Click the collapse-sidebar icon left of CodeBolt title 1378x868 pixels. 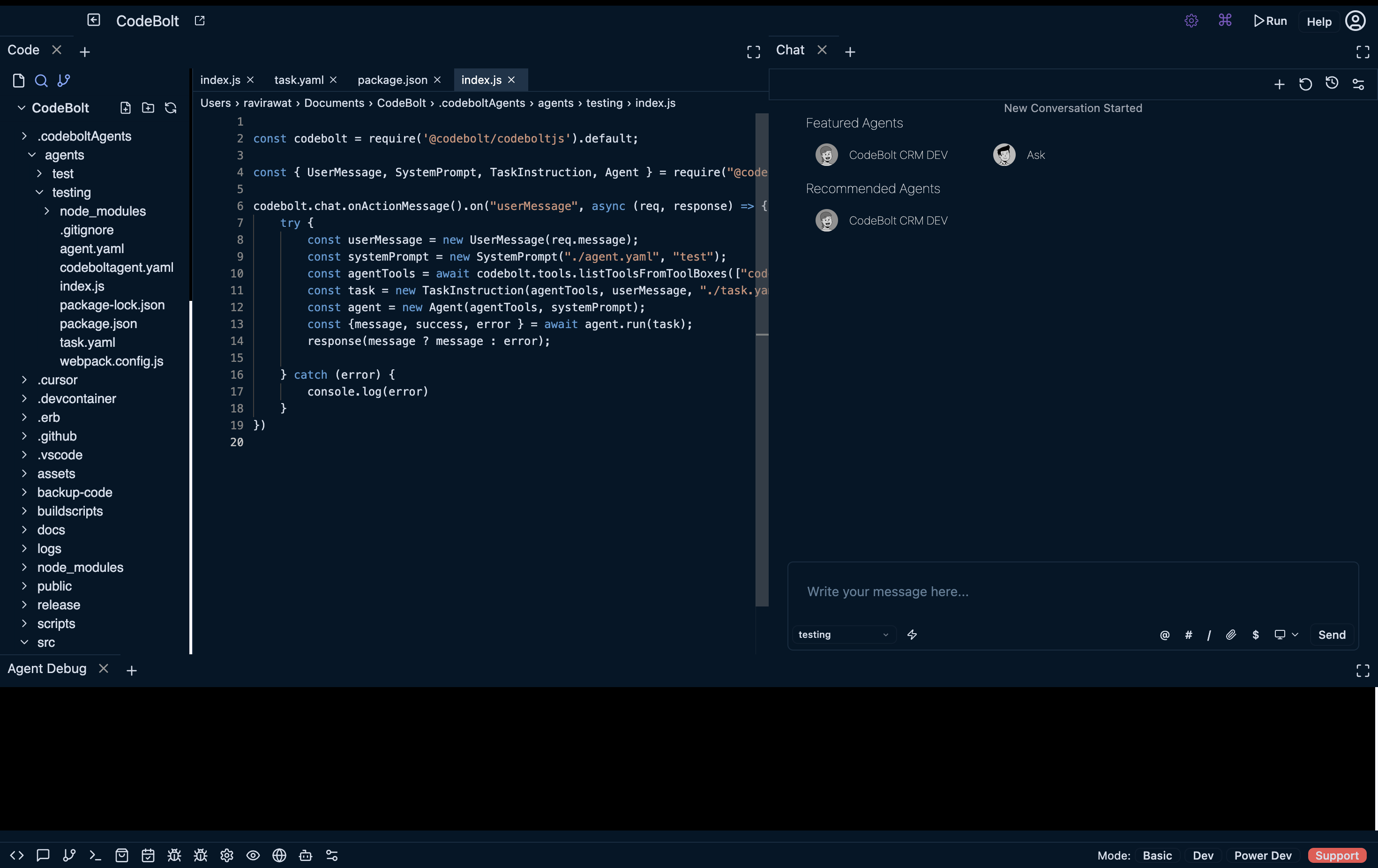pyautogui.click(x=94, y=21)
